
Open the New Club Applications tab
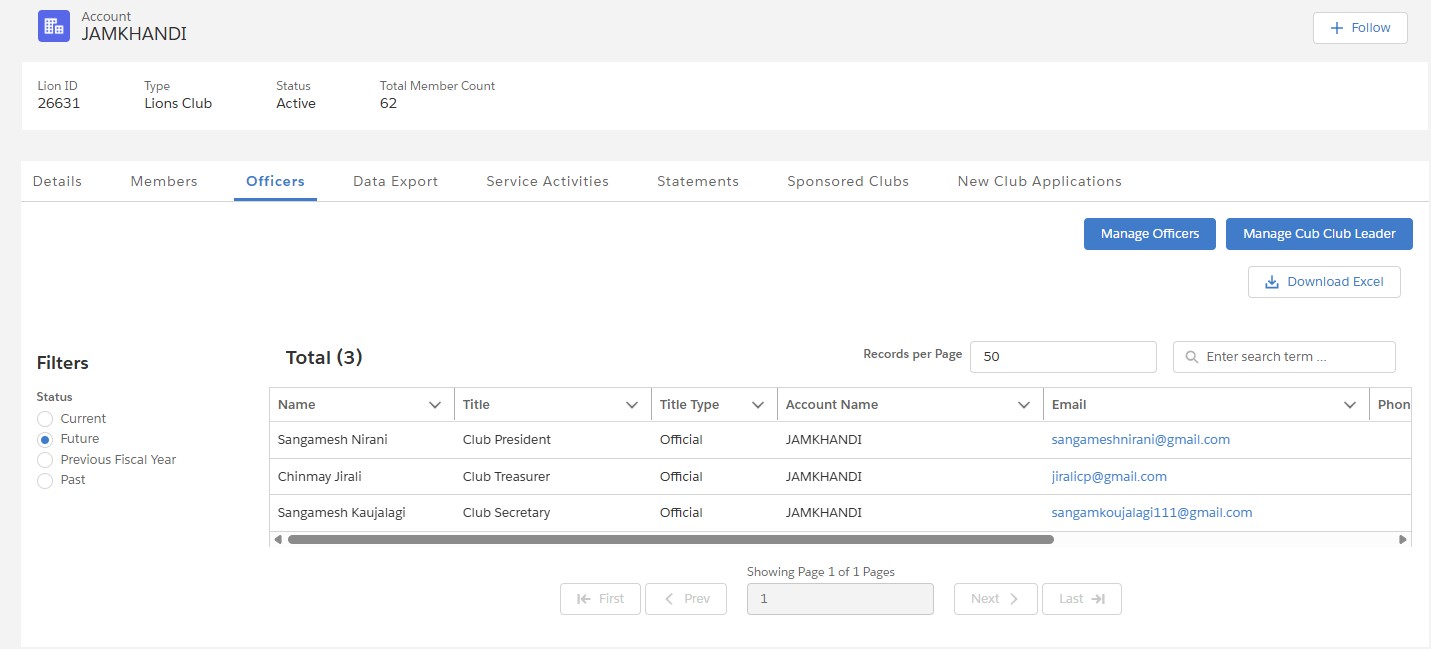click(x=1040, y=181)
